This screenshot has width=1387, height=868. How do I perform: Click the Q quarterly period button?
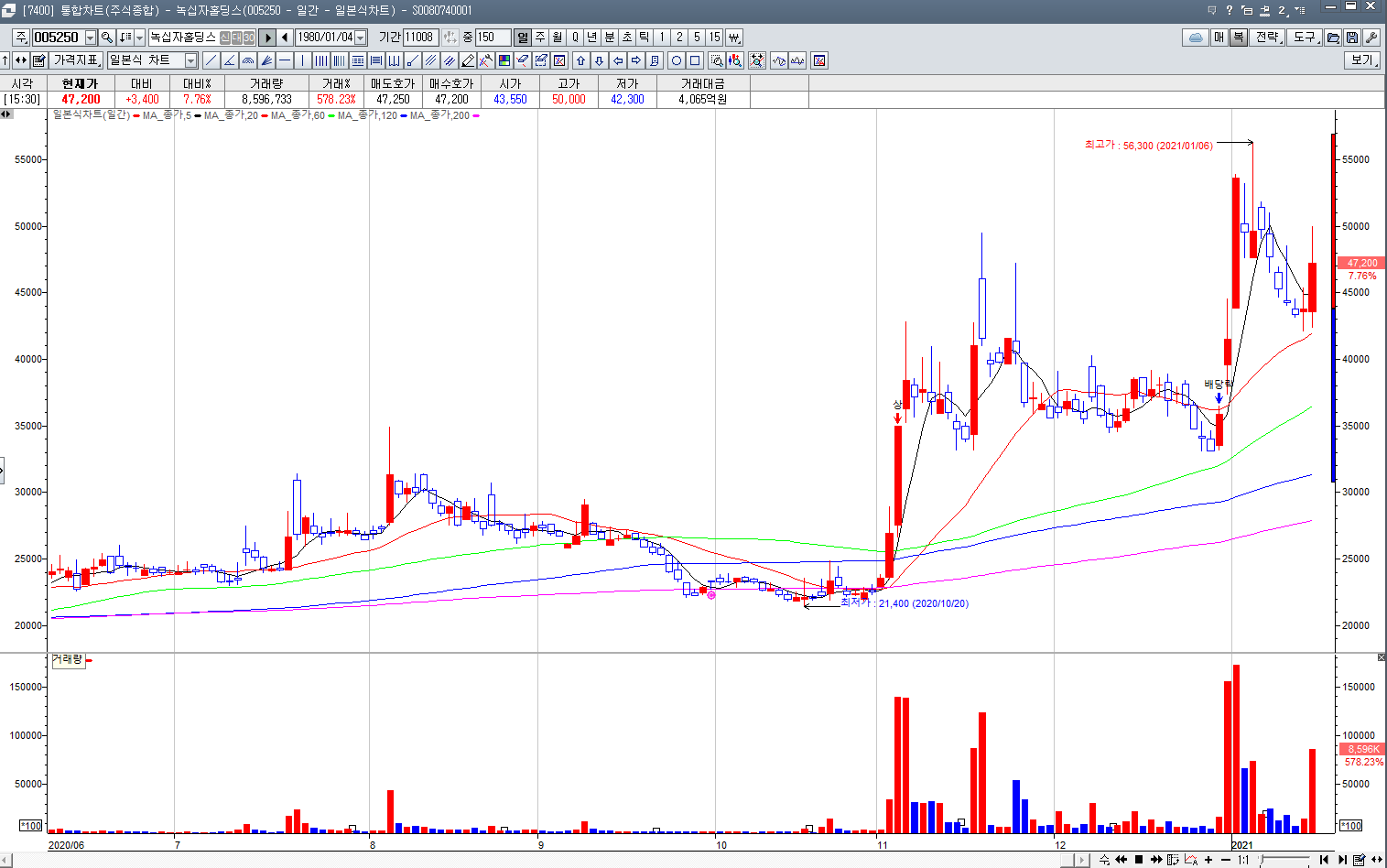575,38
